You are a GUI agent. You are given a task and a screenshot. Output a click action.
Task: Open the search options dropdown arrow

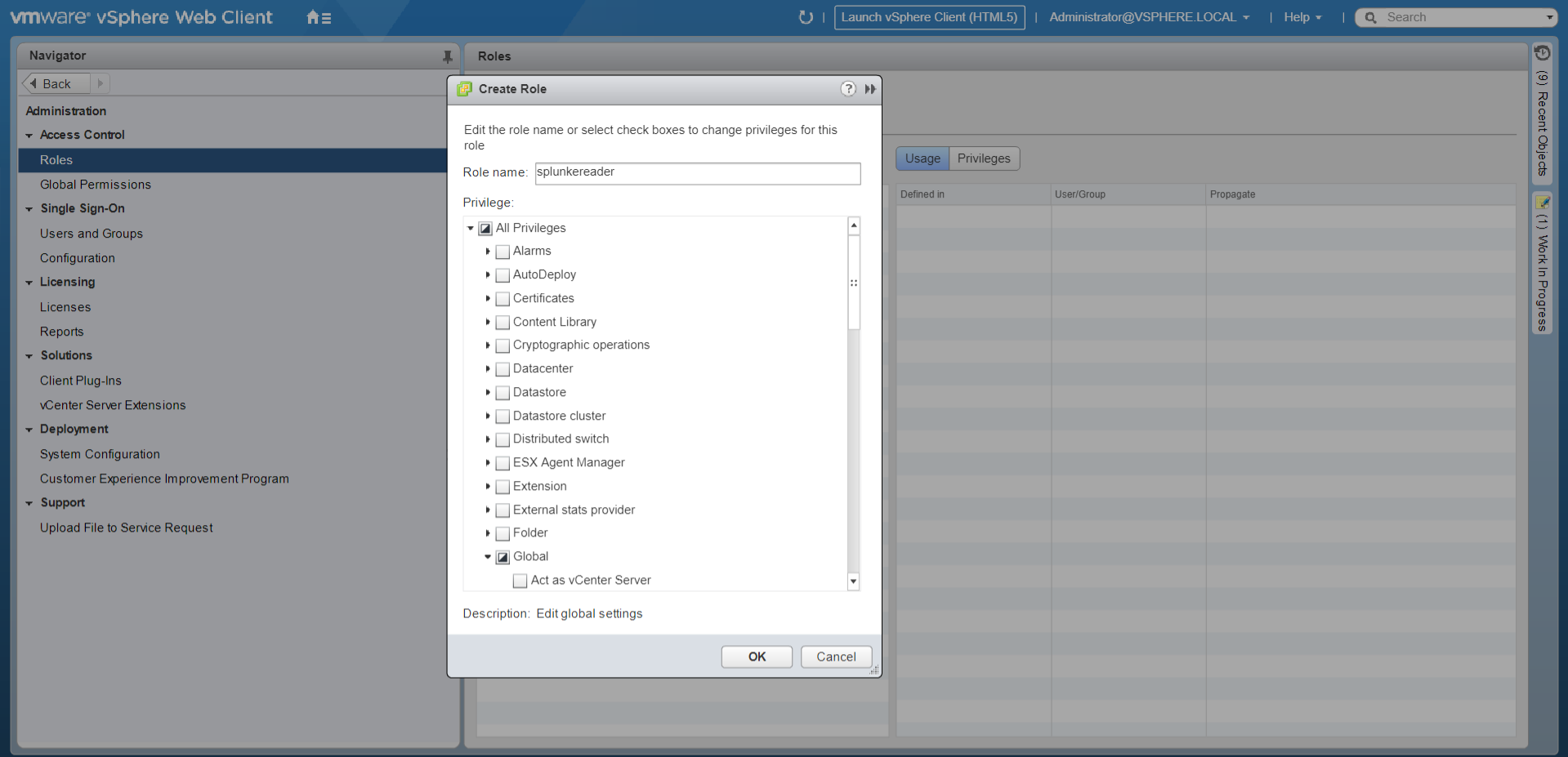click(x=1549, y=17)
